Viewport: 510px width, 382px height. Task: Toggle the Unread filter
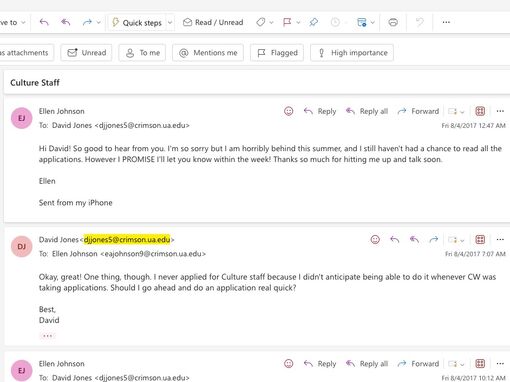[86, 53]
